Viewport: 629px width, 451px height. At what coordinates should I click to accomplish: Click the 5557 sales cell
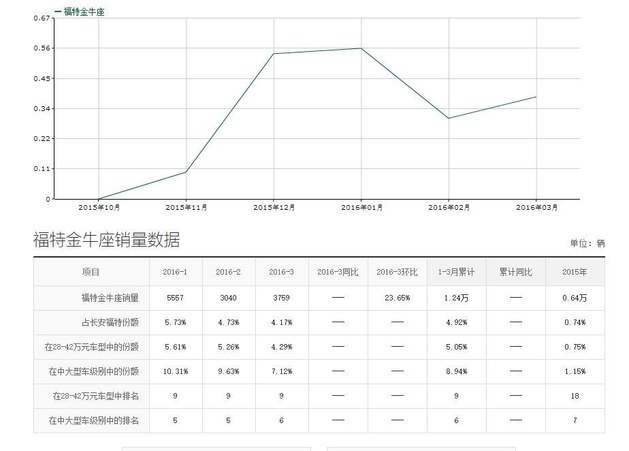click(175, 298)
